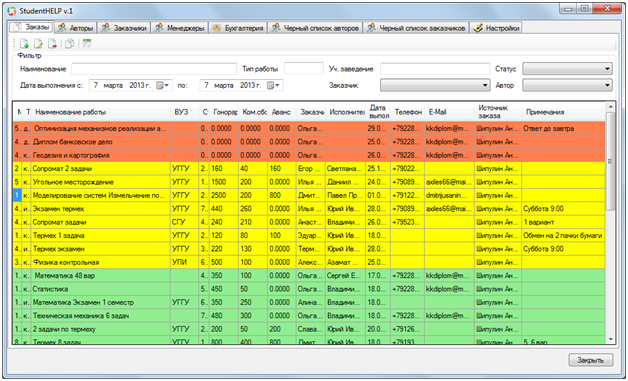The height and width of the screenshot is (381, 628).
Task: Select the 'Диплом банковское дело' row
Action: click(x=309, y=142)
